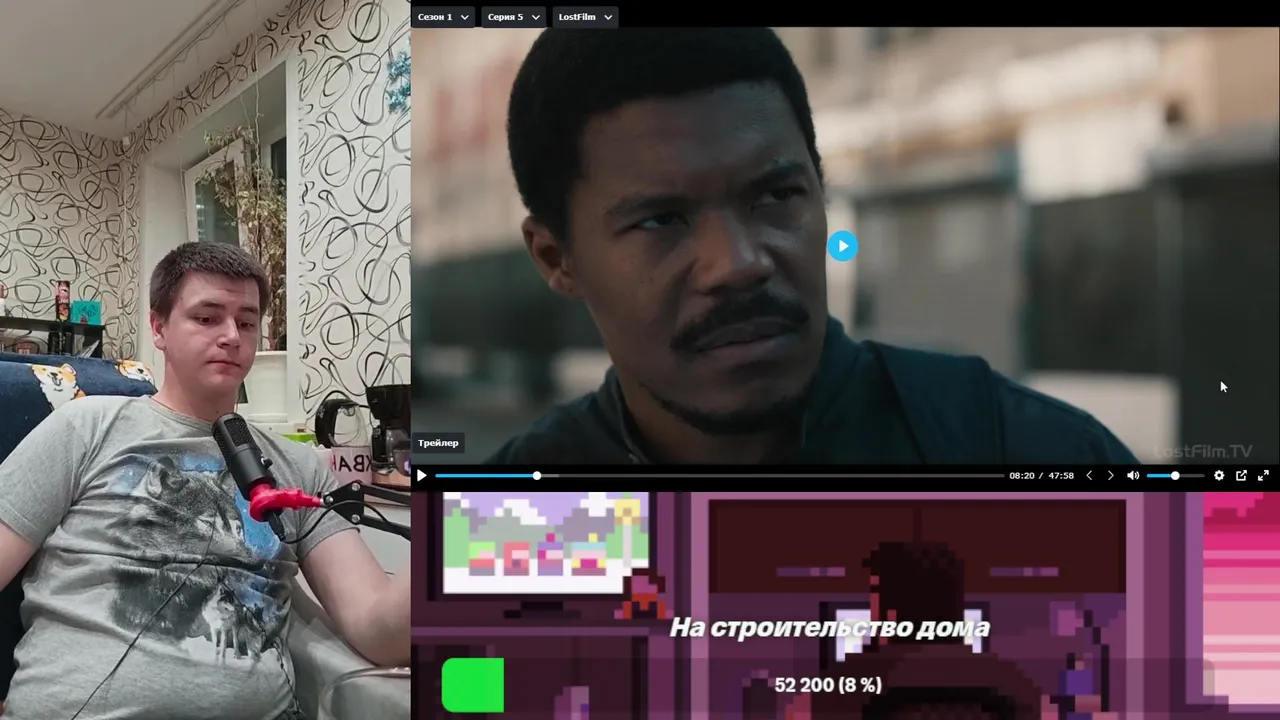Viewport: 1280px width, 720px height.
Task: Open the Сезон 1 season dropdown
Action: click(x=443, y=17)
